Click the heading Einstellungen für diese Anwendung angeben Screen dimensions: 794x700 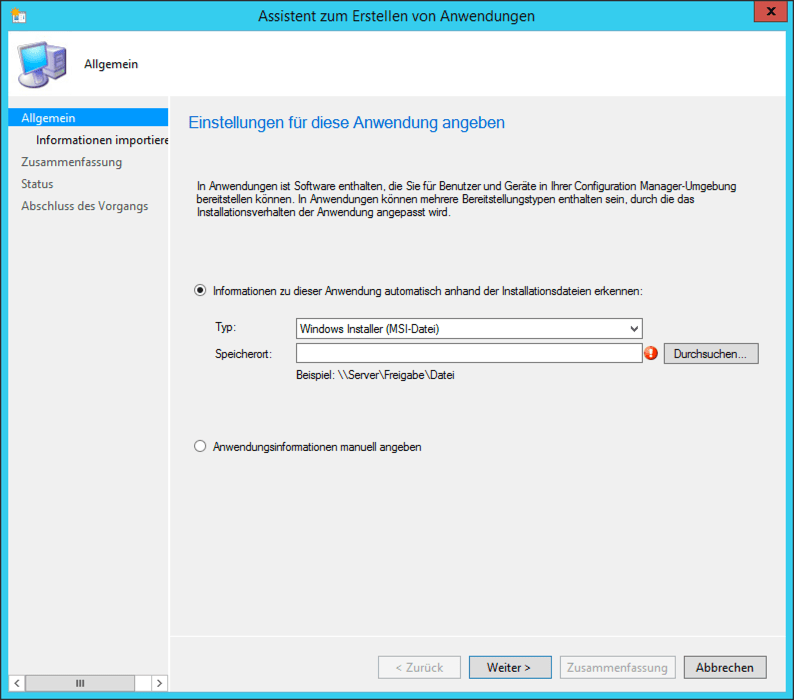coord(346,123)
